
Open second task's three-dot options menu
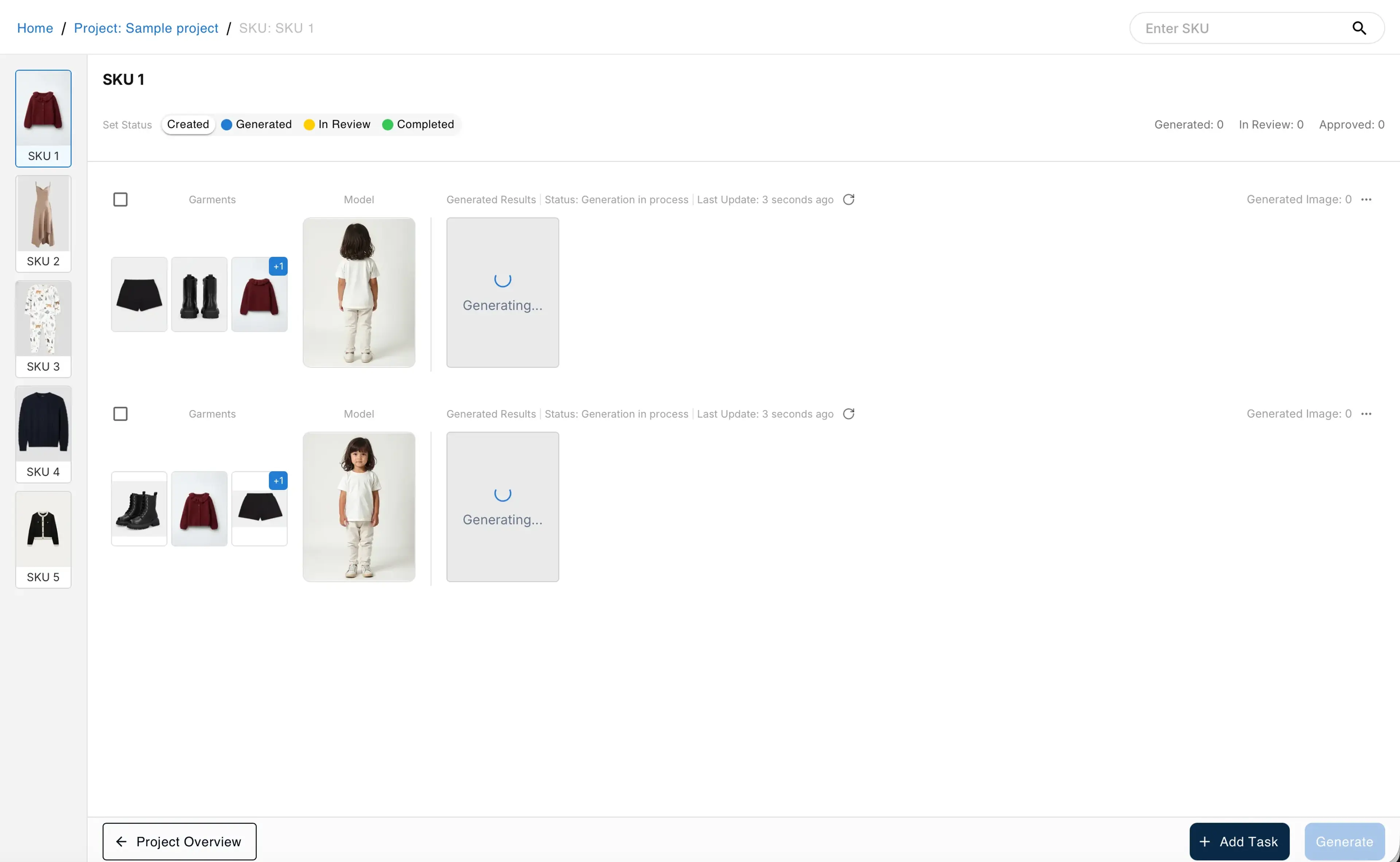(x=1366, y=414)
